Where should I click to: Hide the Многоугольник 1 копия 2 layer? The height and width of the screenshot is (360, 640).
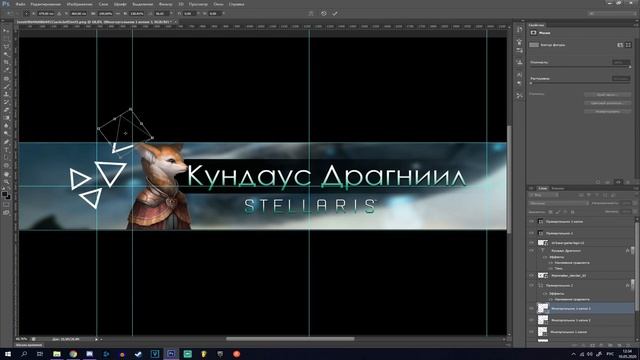531,320
